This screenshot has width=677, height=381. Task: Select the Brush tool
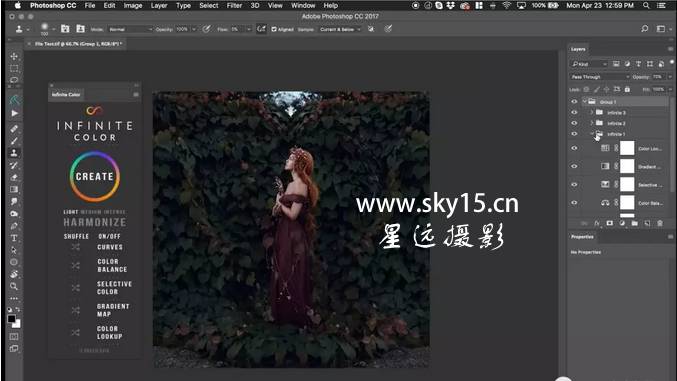(x=14, y=141)
